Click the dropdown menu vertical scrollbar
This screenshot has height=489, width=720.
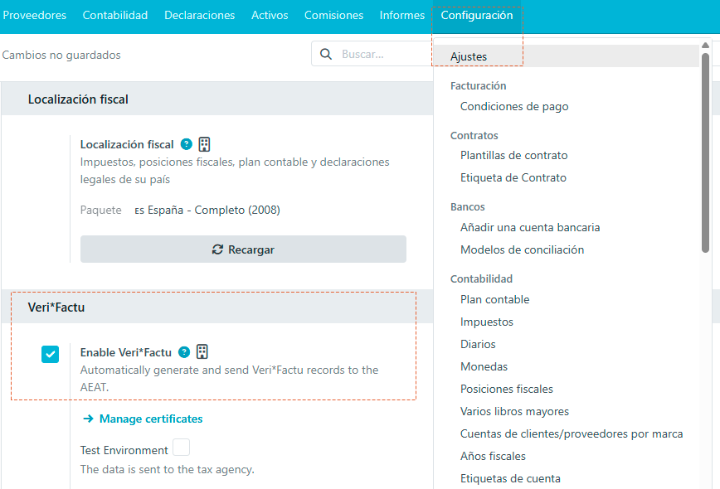click(705, 153)
